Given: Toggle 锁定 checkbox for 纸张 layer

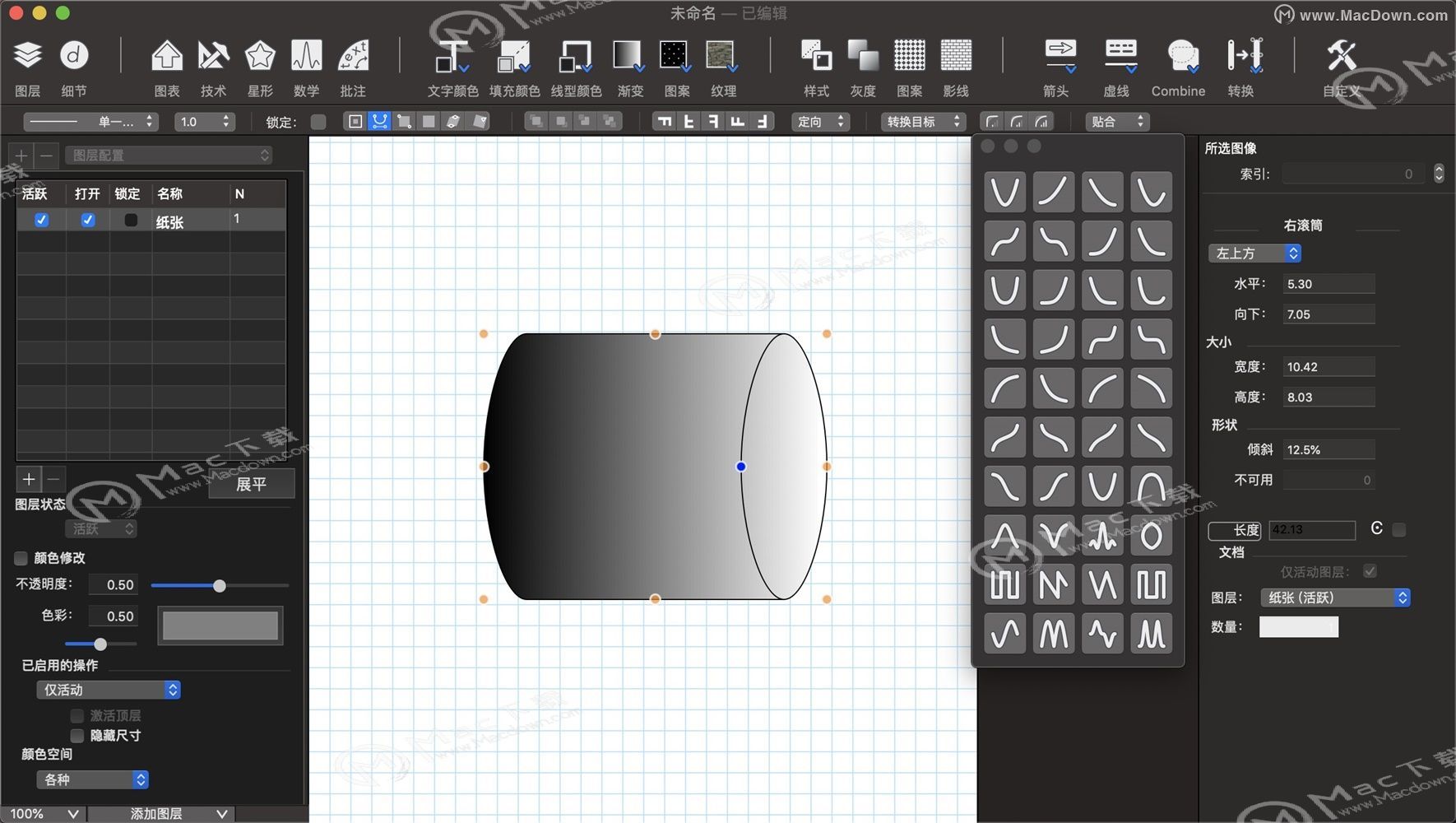Looking at the screenshot, I should click(131, 220).
